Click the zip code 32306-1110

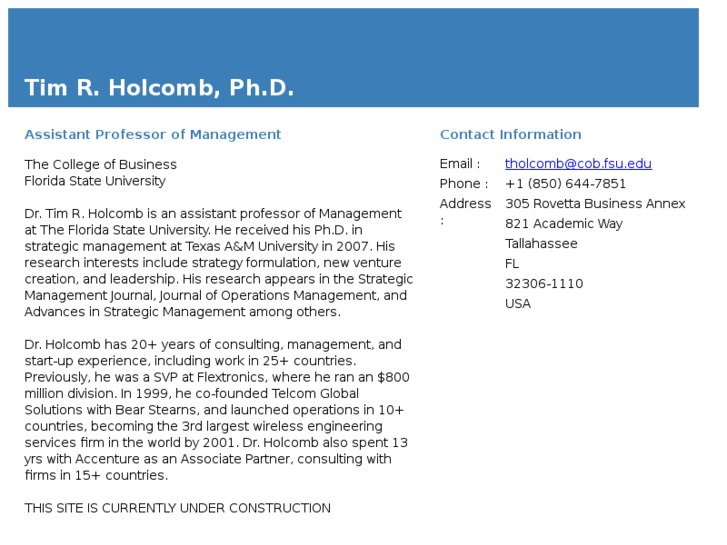coord(544,283)
